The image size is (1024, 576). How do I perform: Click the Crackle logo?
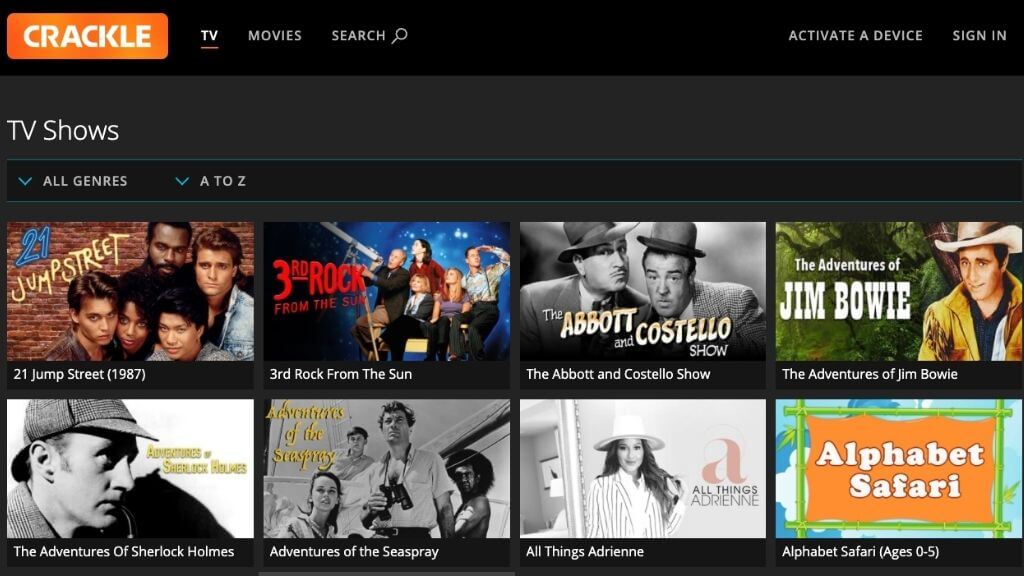pos(88,36)
